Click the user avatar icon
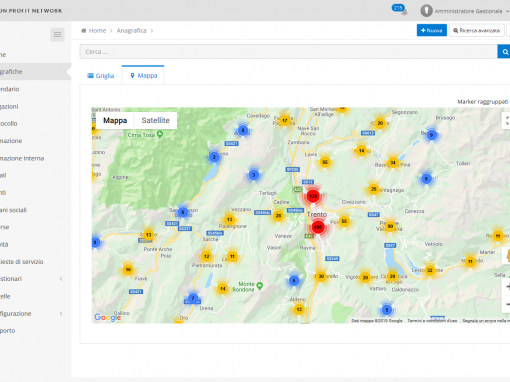The height and width of the screenshot is (382, 510). click(426, 11)
